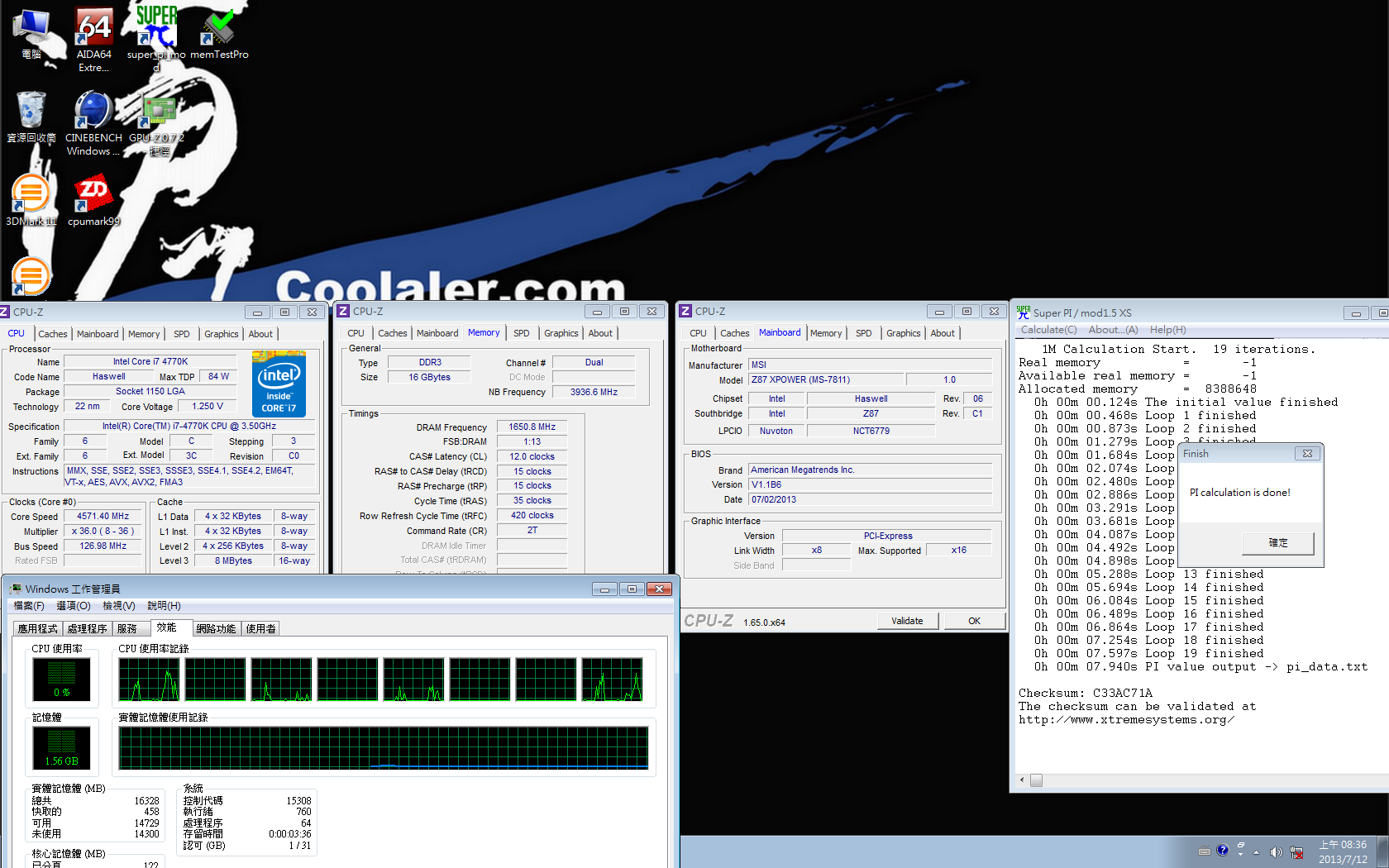Minimize the Windows 工作管理員 window
The width and height of the screenshot is (1389, 868).
[x=604, y=589]
